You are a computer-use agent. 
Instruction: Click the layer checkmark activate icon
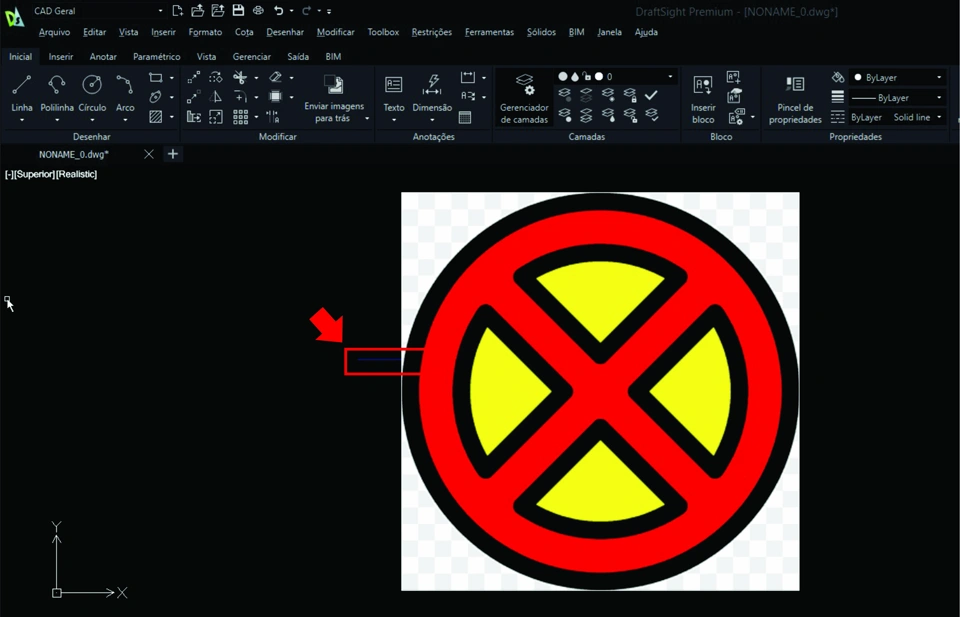(x=651, y=95)
